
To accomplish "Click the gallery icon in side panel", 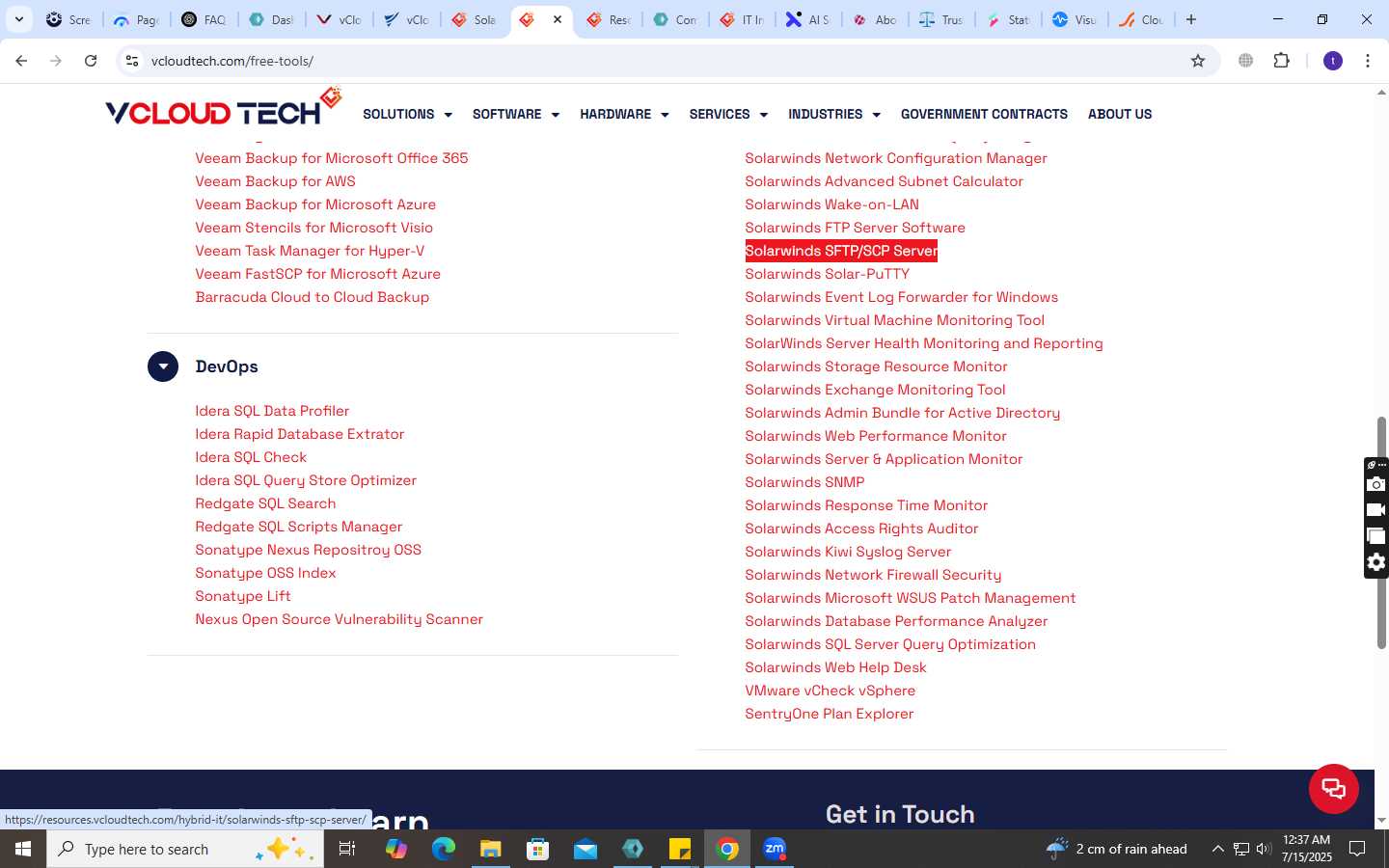I will click(1376, 536).
